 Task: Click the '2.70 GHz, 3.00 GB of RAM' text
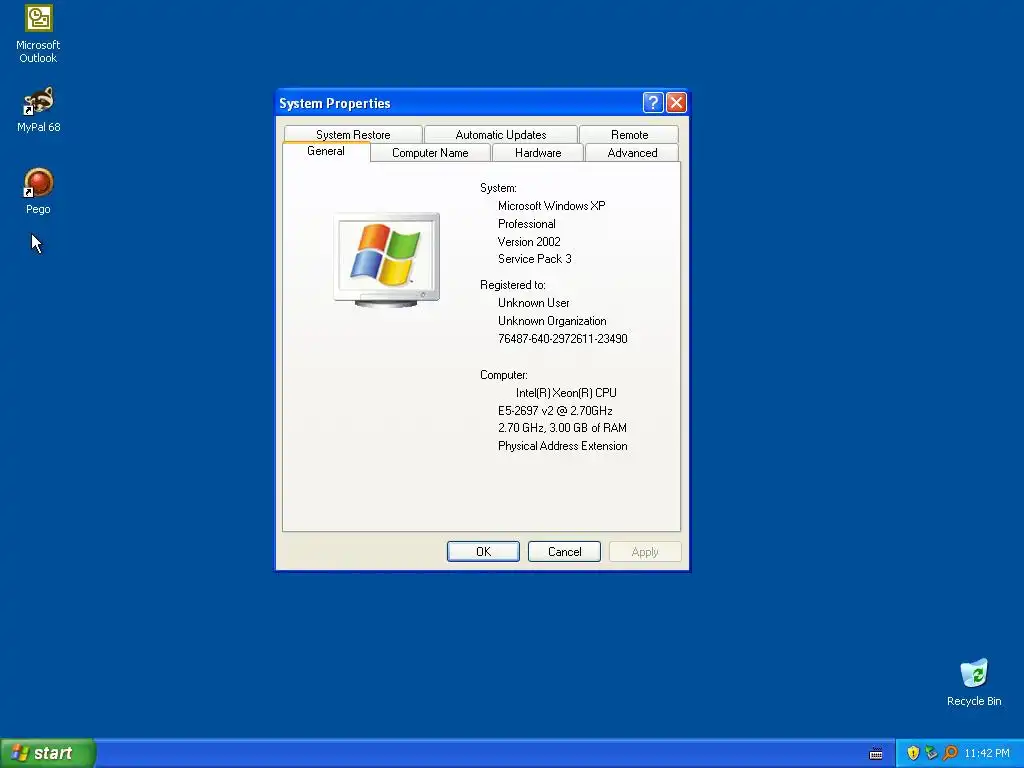click(x=562, y=428)
